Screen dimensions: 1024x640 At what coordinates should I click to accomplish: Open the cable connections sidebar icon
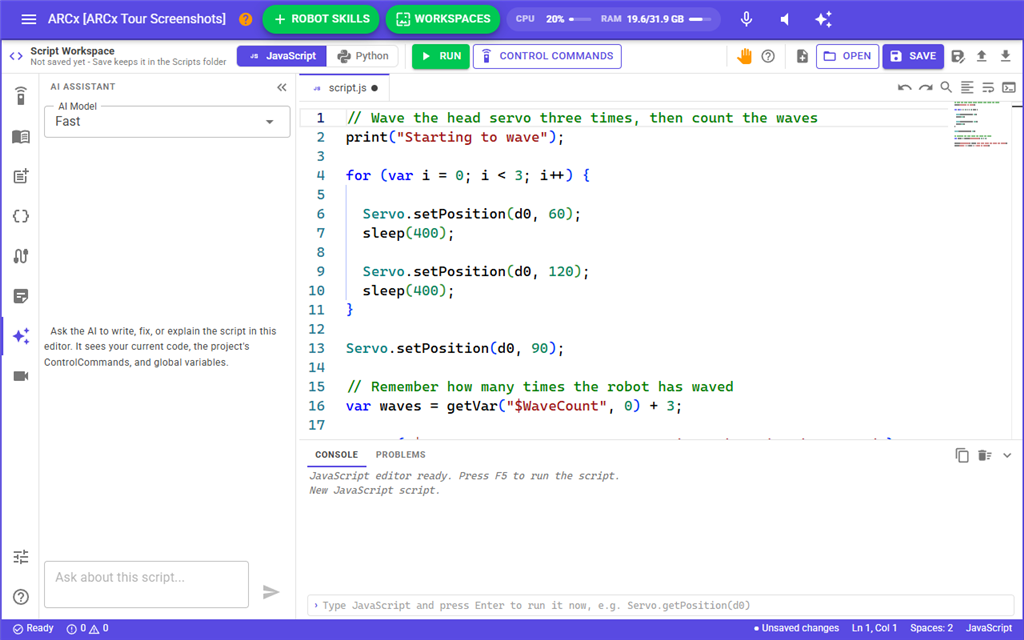pyautogui.click(x=21, y=256)
